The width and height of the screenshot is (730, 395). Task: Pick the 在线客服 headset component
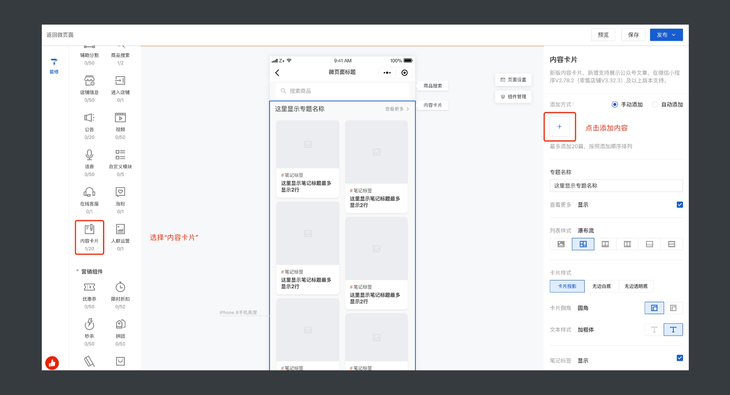pyautogui.click(x=89, y=192)
